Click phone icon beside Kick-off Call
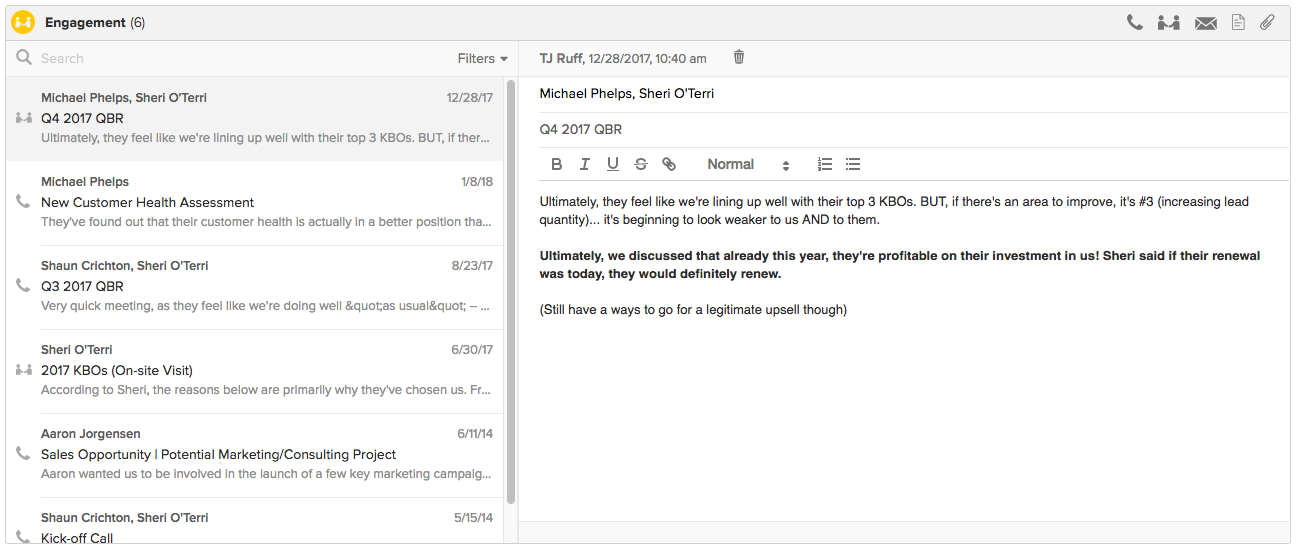This screenshot has height=549, width=1298. coord(23,536)
